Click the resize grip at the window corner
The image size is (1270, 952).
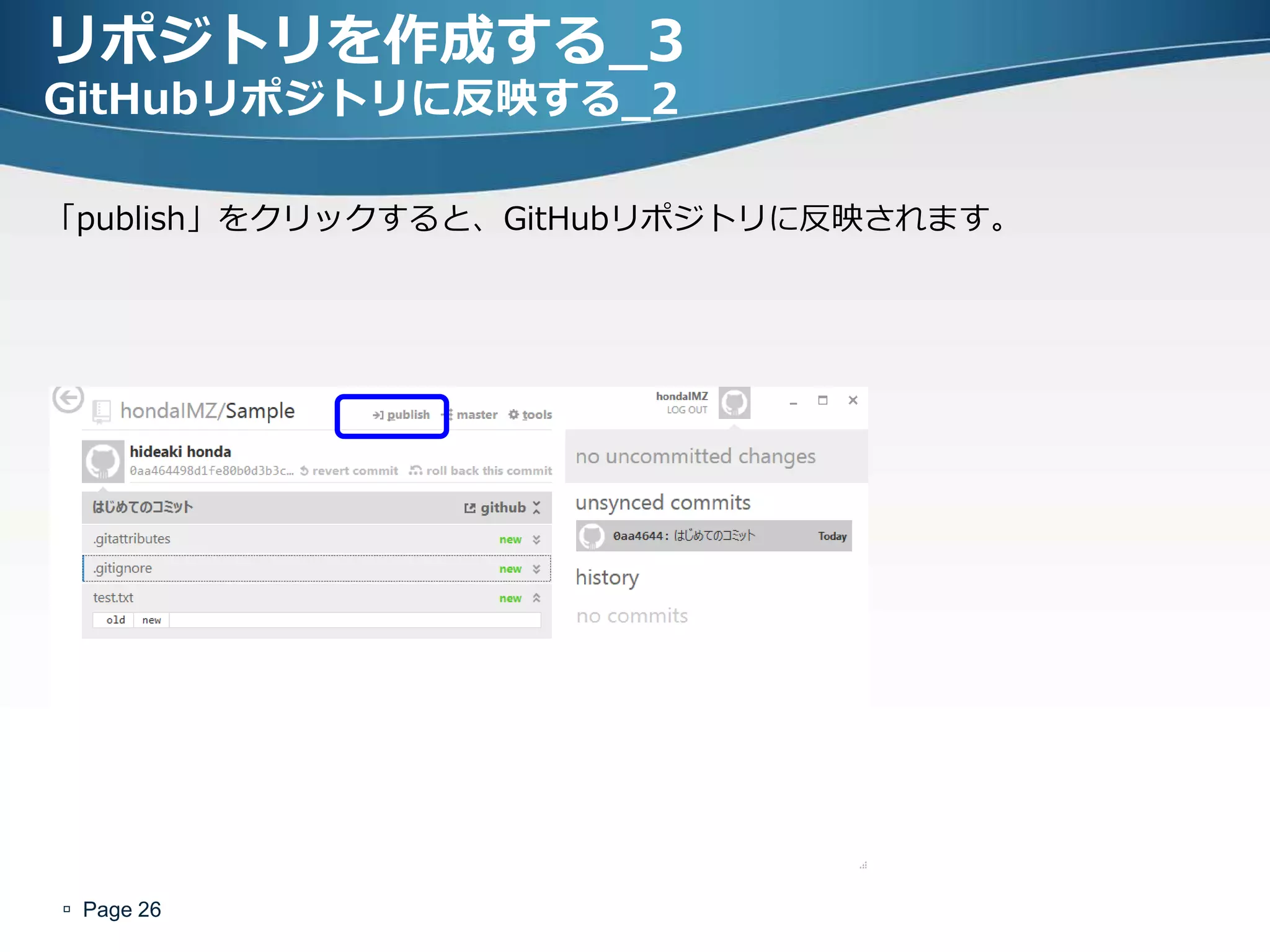pos(863,865)
